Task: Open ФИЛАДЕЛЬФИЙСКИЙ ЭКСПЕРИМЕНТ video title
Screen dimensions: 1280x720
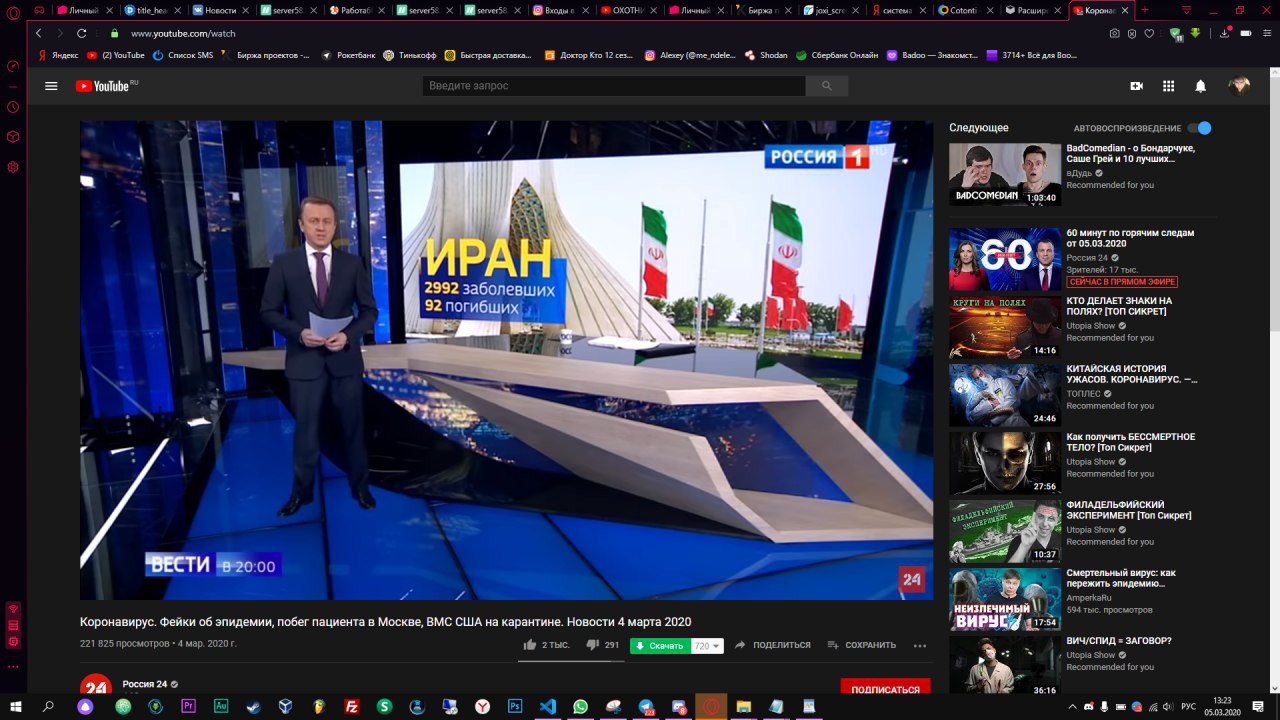Action: [x=1128, y=510]
